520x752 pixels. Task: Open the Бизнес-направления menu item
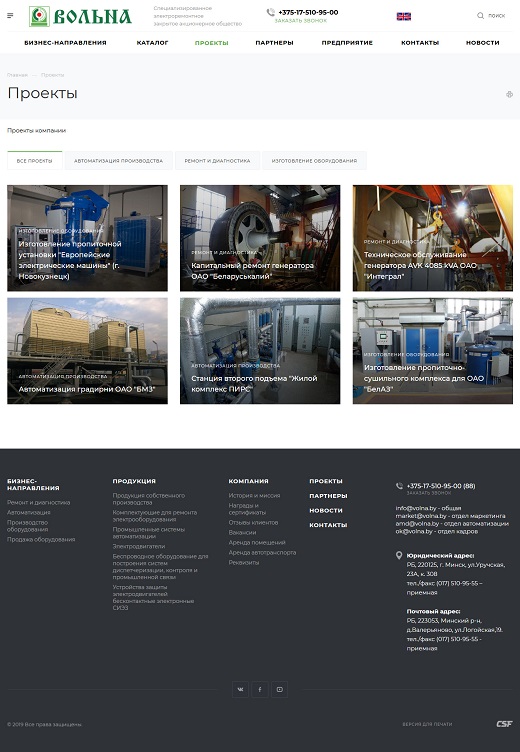tap(65, 43)
